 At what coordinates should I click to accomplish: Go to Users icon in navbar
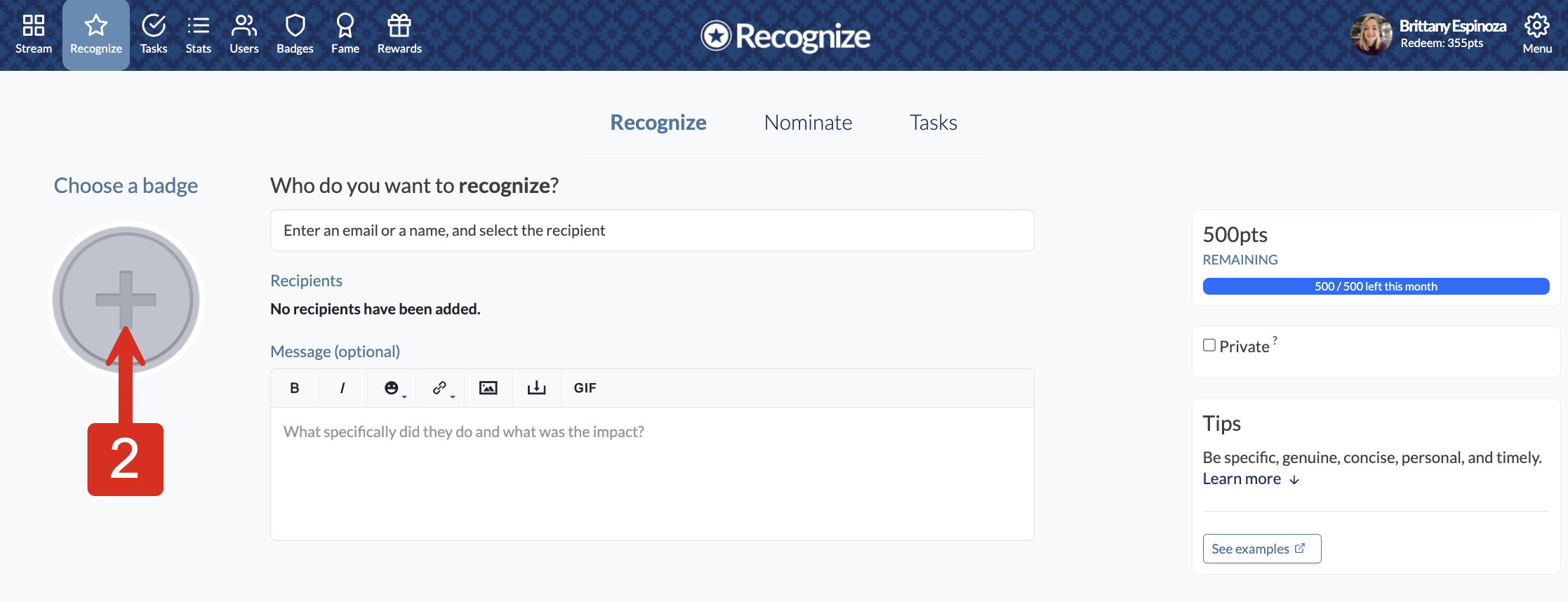pyautogui.click(x=244, y=26)
